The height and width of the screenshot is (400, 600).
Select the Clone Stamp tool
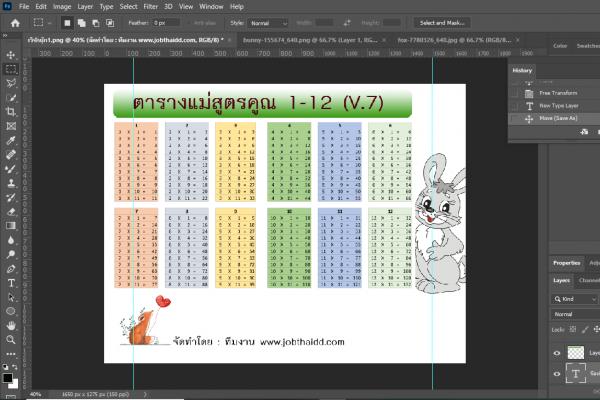coord(11,183)
